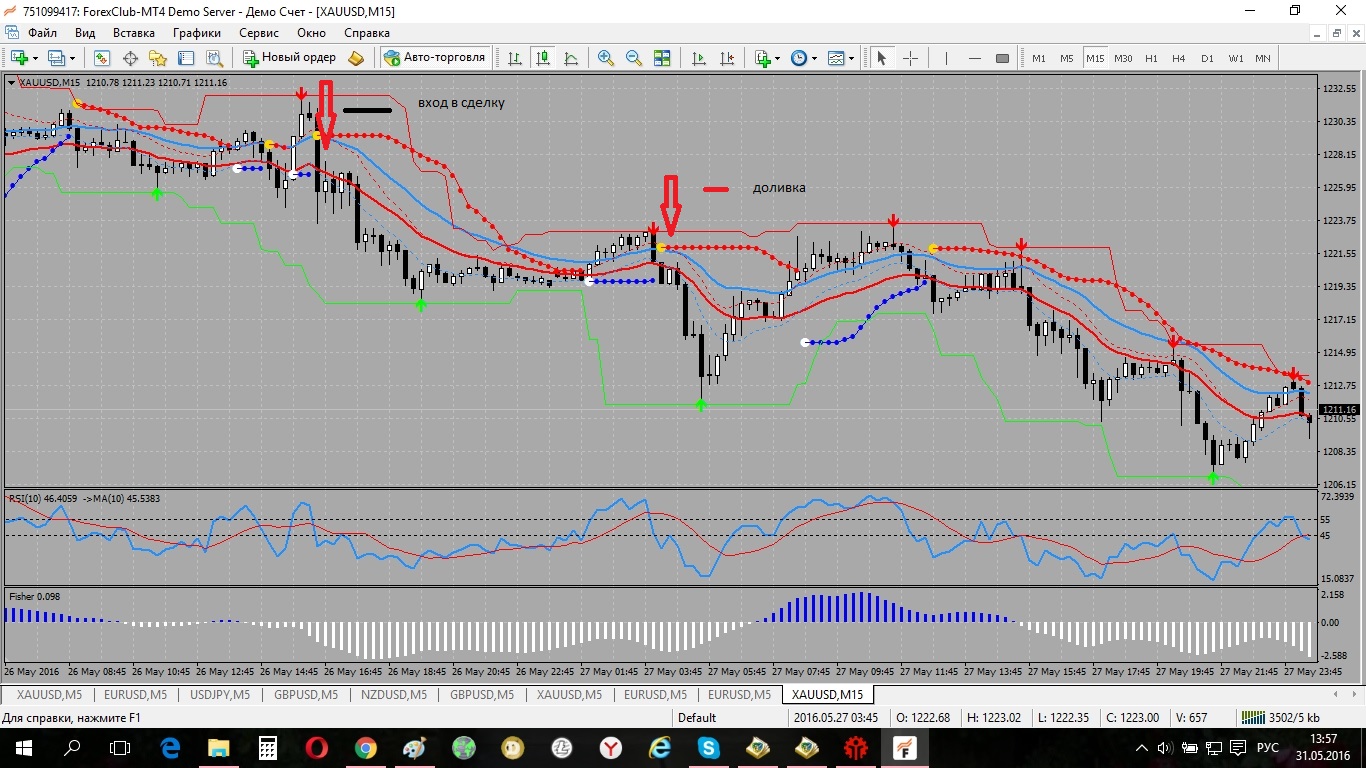
Task: Open the Navigator star-folder icon
Action: click(x=158, y=58)
